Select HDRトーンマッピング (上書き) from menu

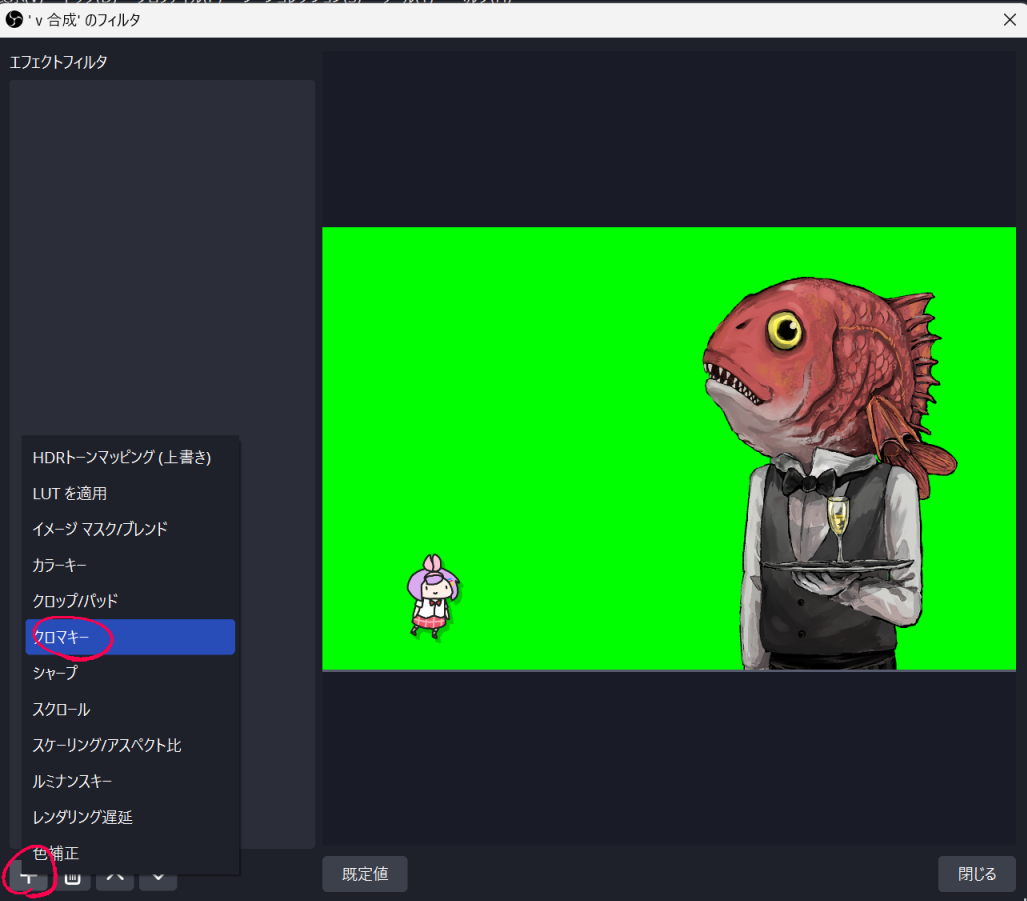click(130, 457)
